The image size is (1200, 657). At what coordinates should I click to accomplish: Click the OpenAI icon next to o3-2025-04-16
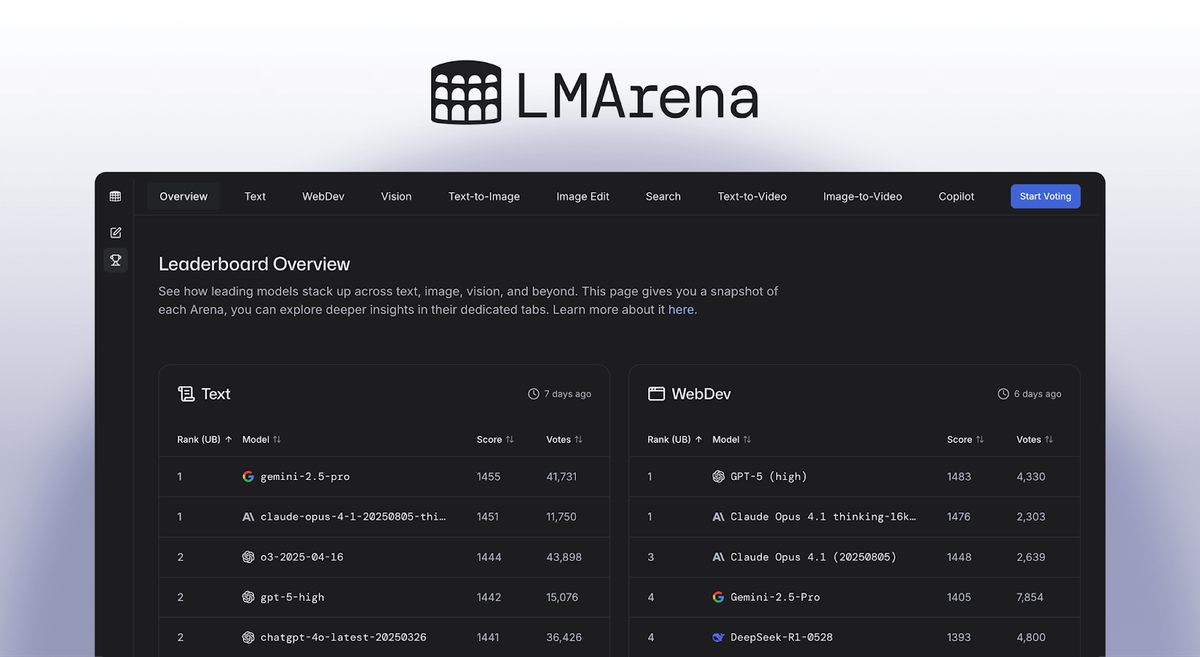coord(248,556)
